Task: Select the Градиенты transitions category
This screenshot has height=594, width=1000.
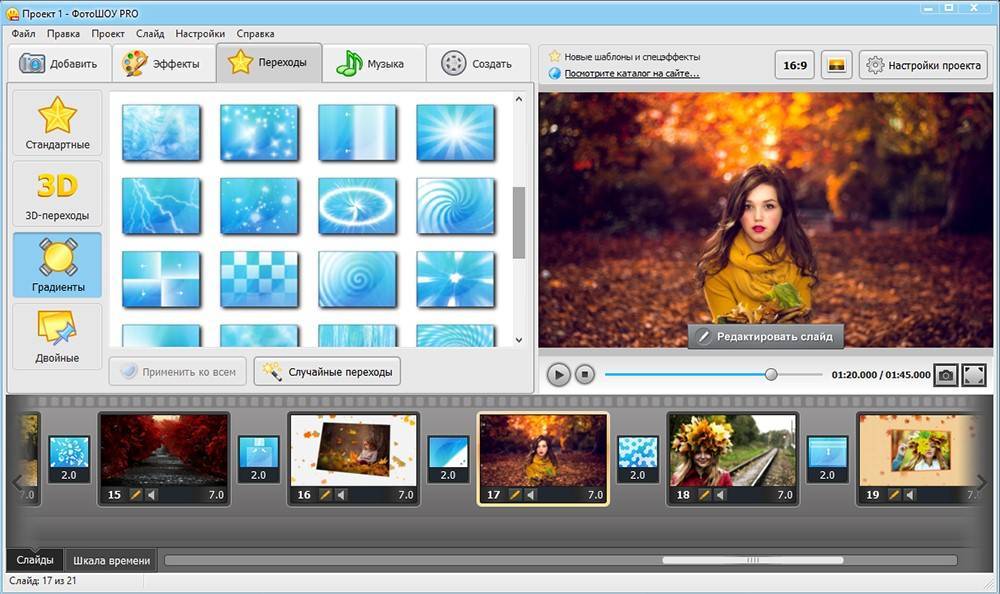Action: click(x=57, y=265)
